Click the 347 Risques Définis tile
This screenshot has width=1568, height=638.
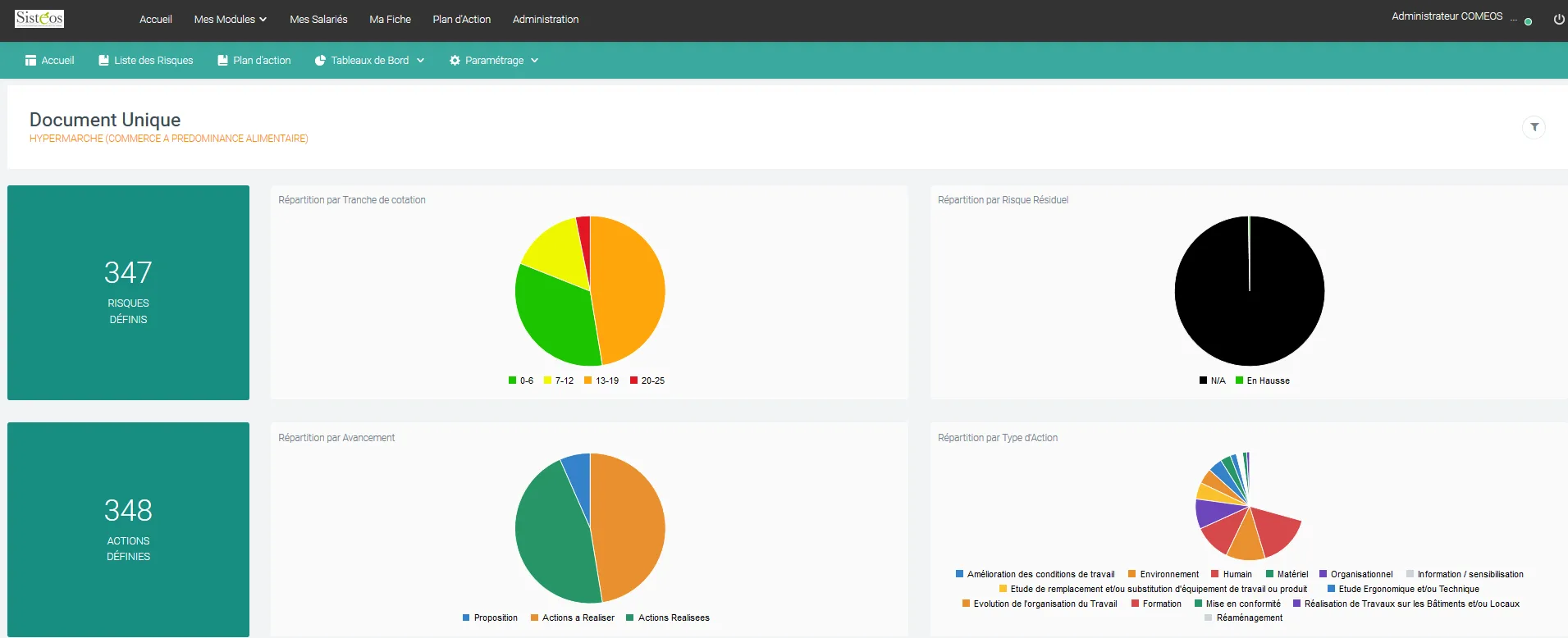coord(128,293)
